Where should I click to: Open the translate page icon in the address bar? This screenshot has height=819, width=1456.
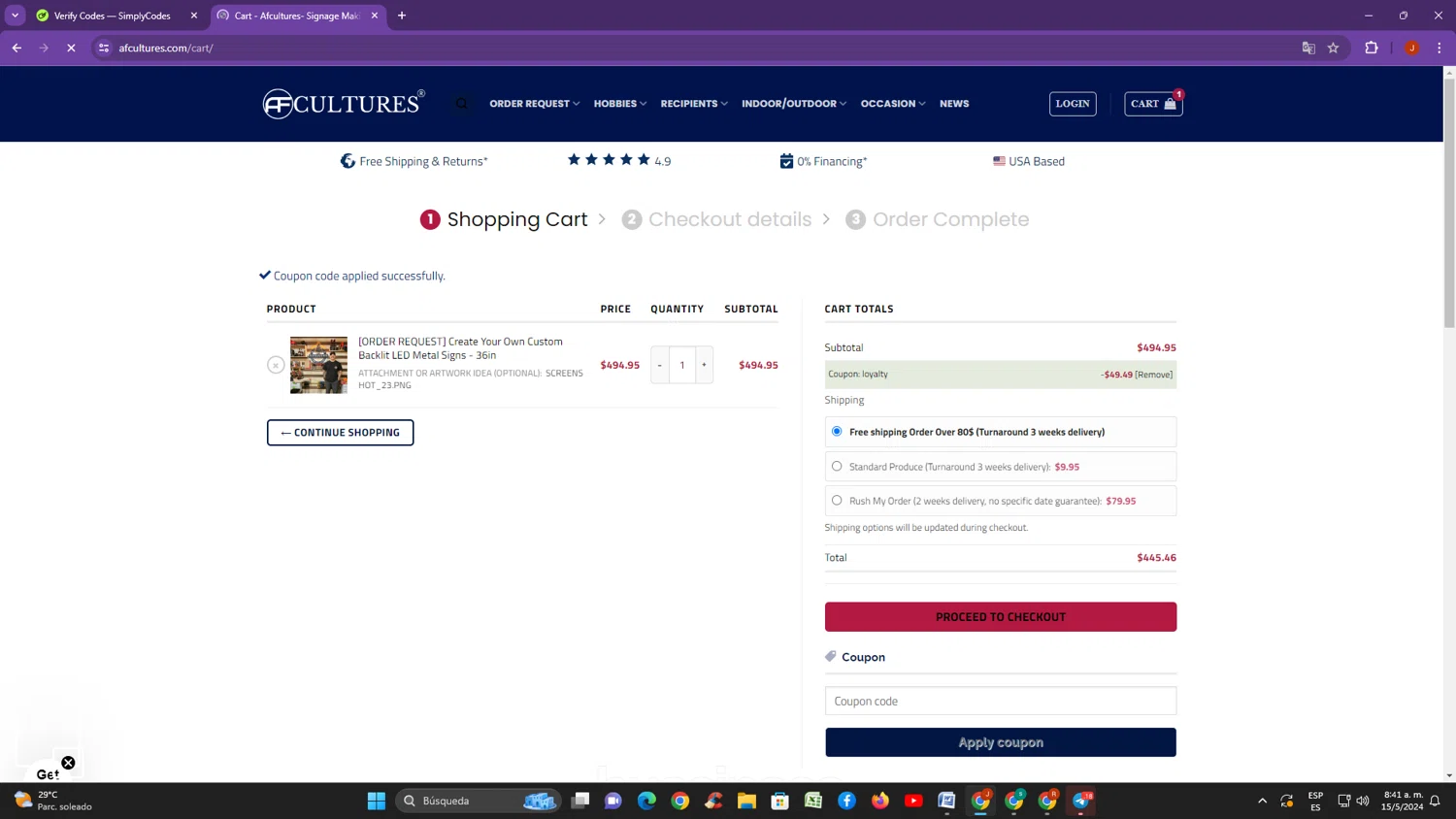click(x=1308, y=48)
